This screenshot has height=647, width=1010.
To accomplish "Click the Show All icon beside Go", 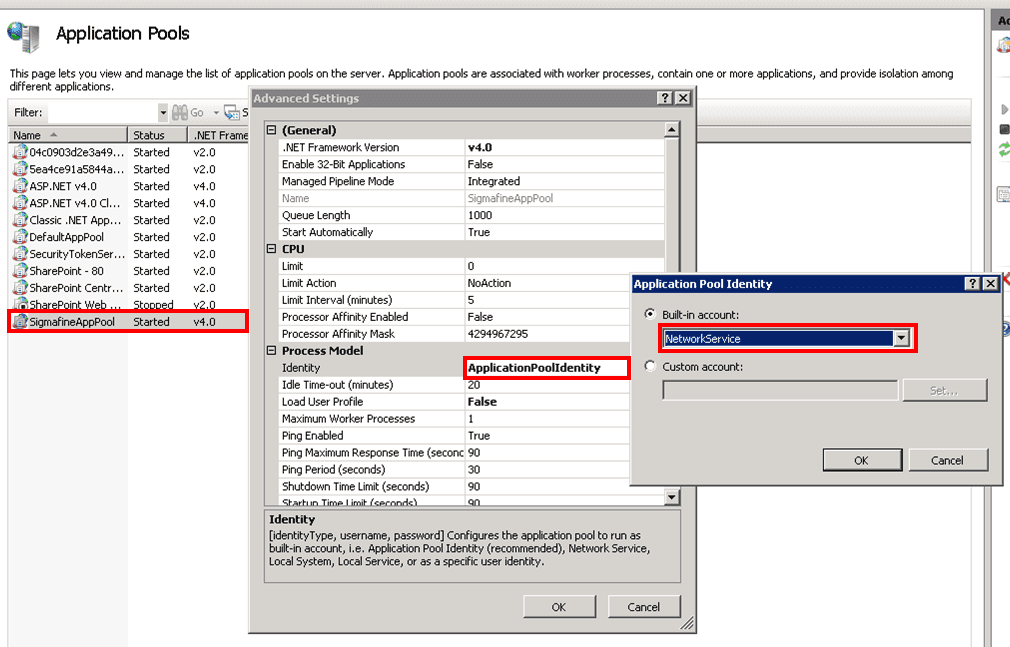I will tap(230, 112).
